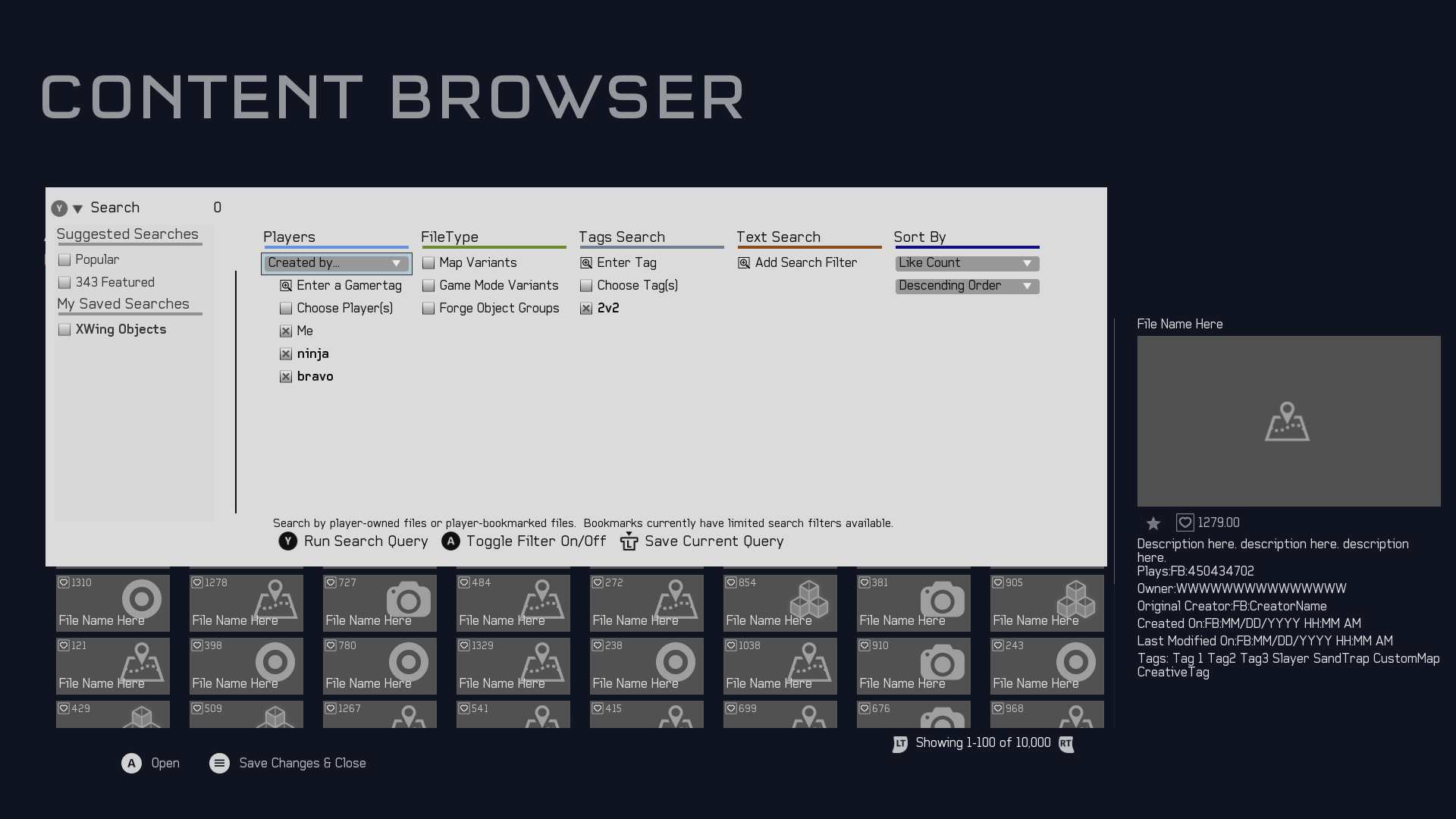This screenshot has width=1456, height=819.
Task: Open the map tile with 272 likes
Action: click(647, 603)
